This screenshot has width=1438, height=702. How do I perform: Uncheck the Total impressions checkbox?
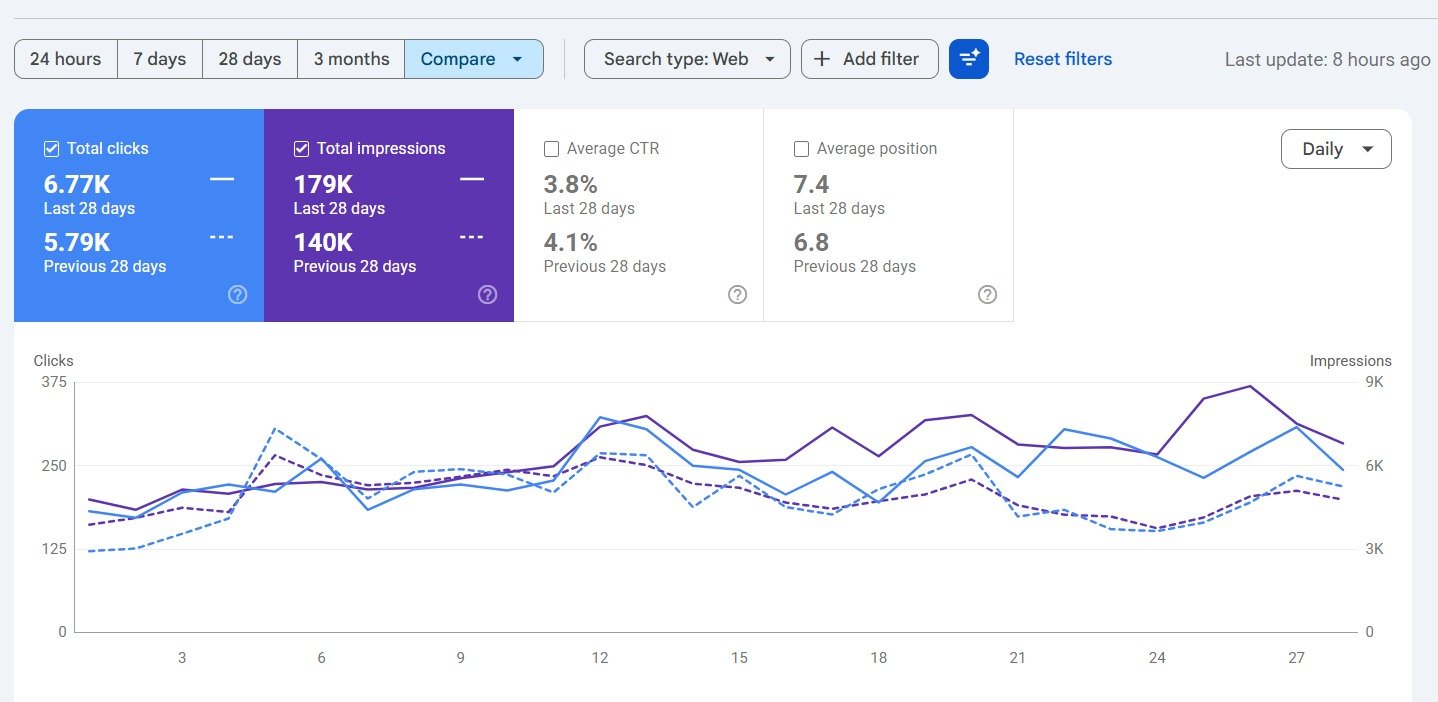pyautogui.click(x=301, y=149)
